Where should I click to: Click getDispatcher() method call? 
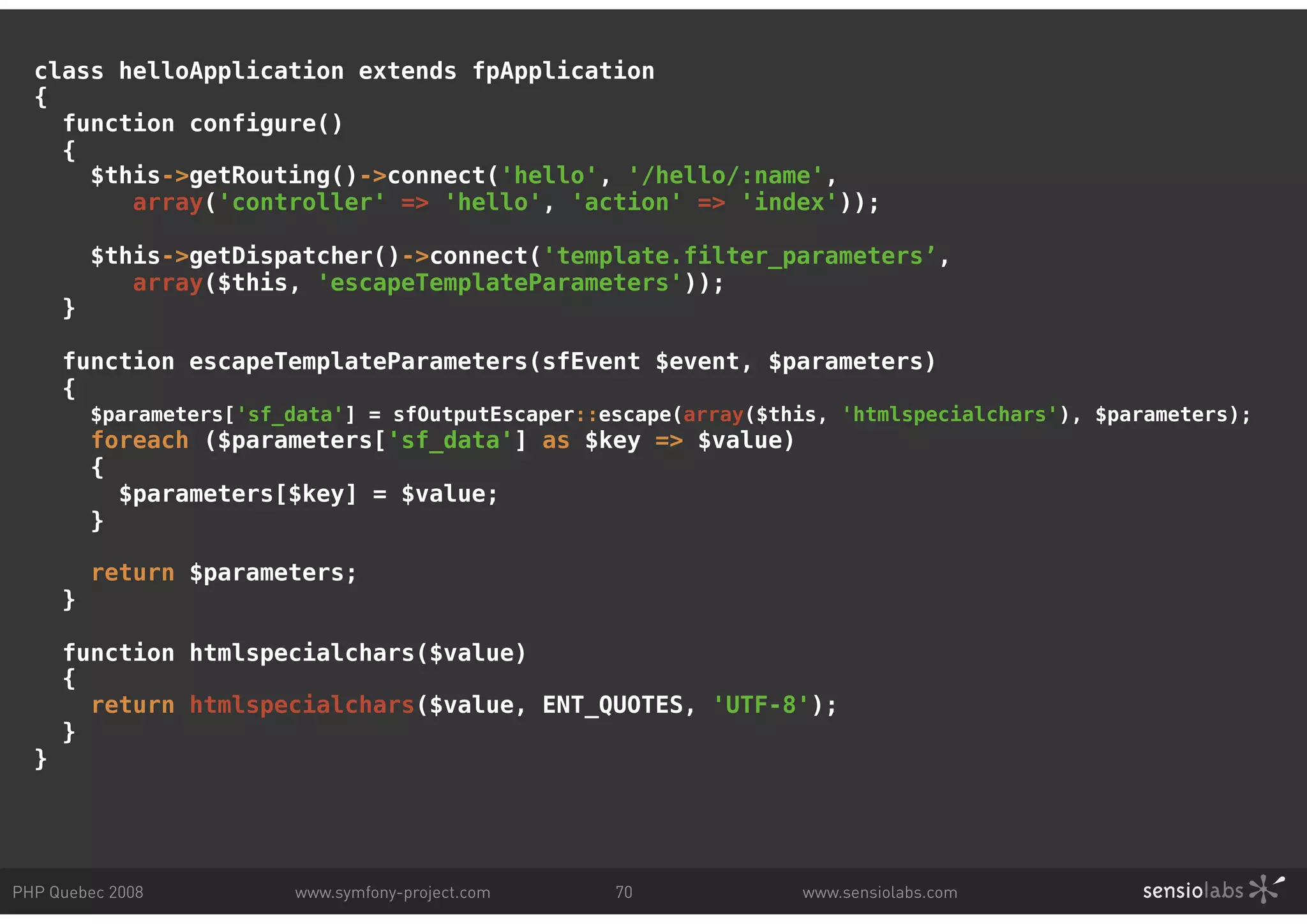pyautogui.click(x=294, y=256)
